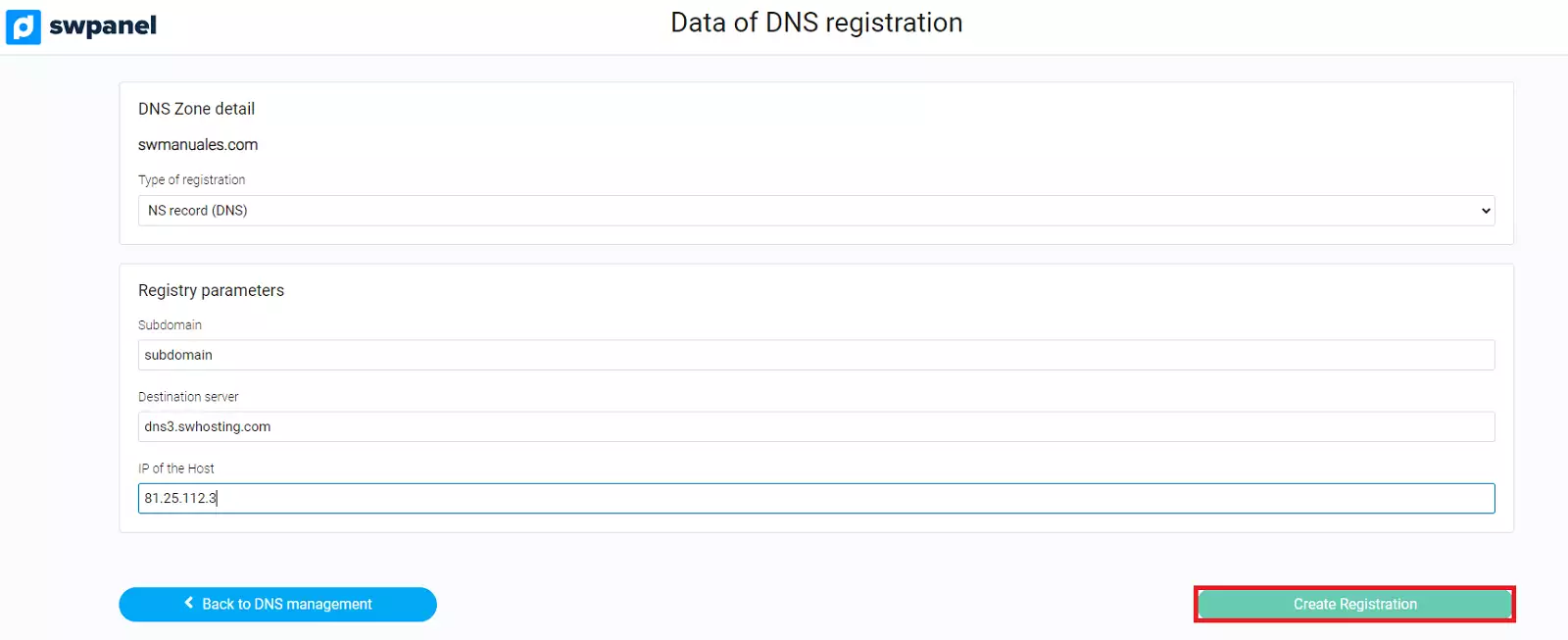Click the Registry parameters heading
The image size is (1568, 640).
(x=211, y=290)
